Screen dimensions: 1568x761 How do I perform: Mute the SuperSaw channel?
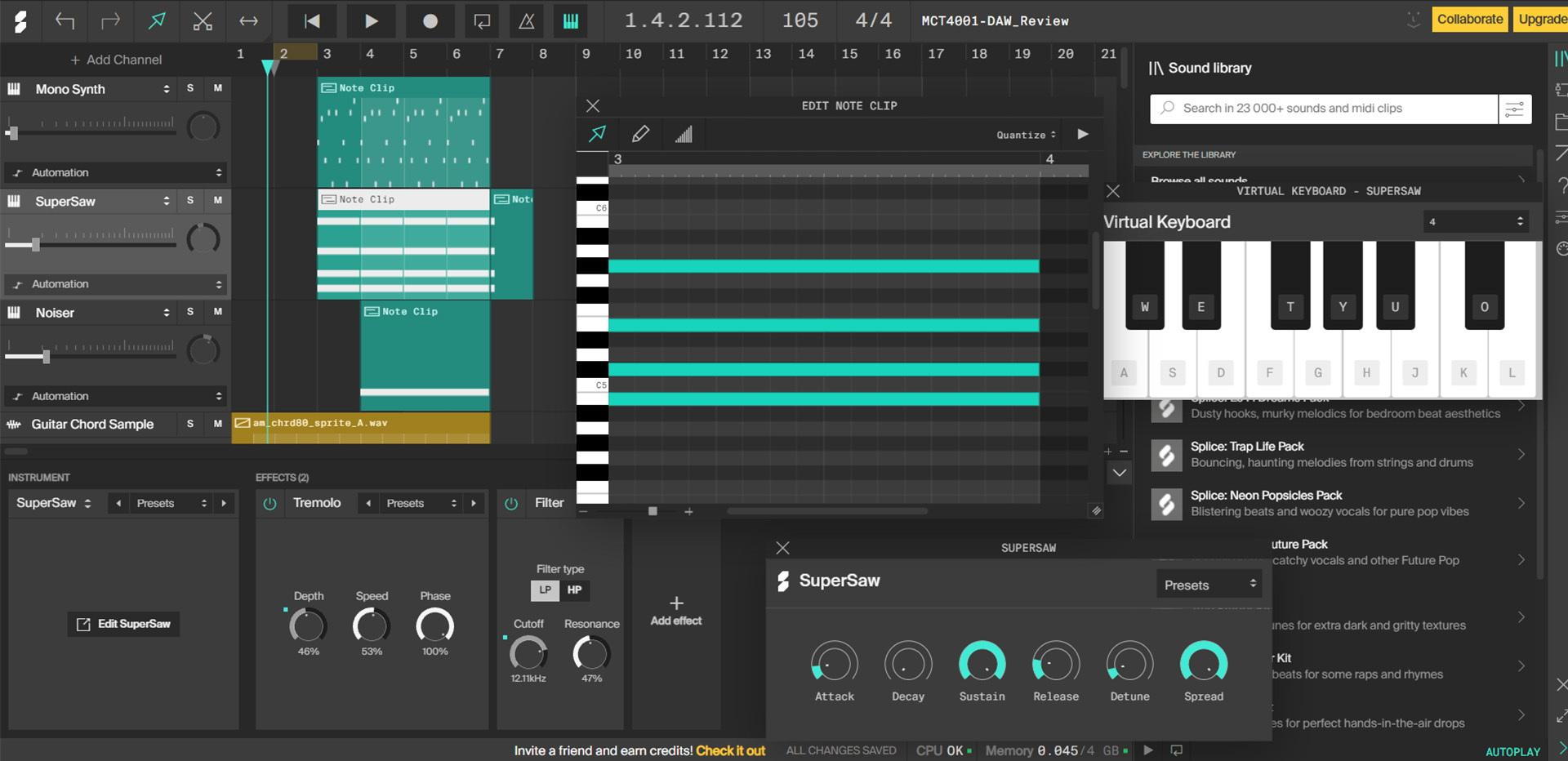click(x=218, y=200)
